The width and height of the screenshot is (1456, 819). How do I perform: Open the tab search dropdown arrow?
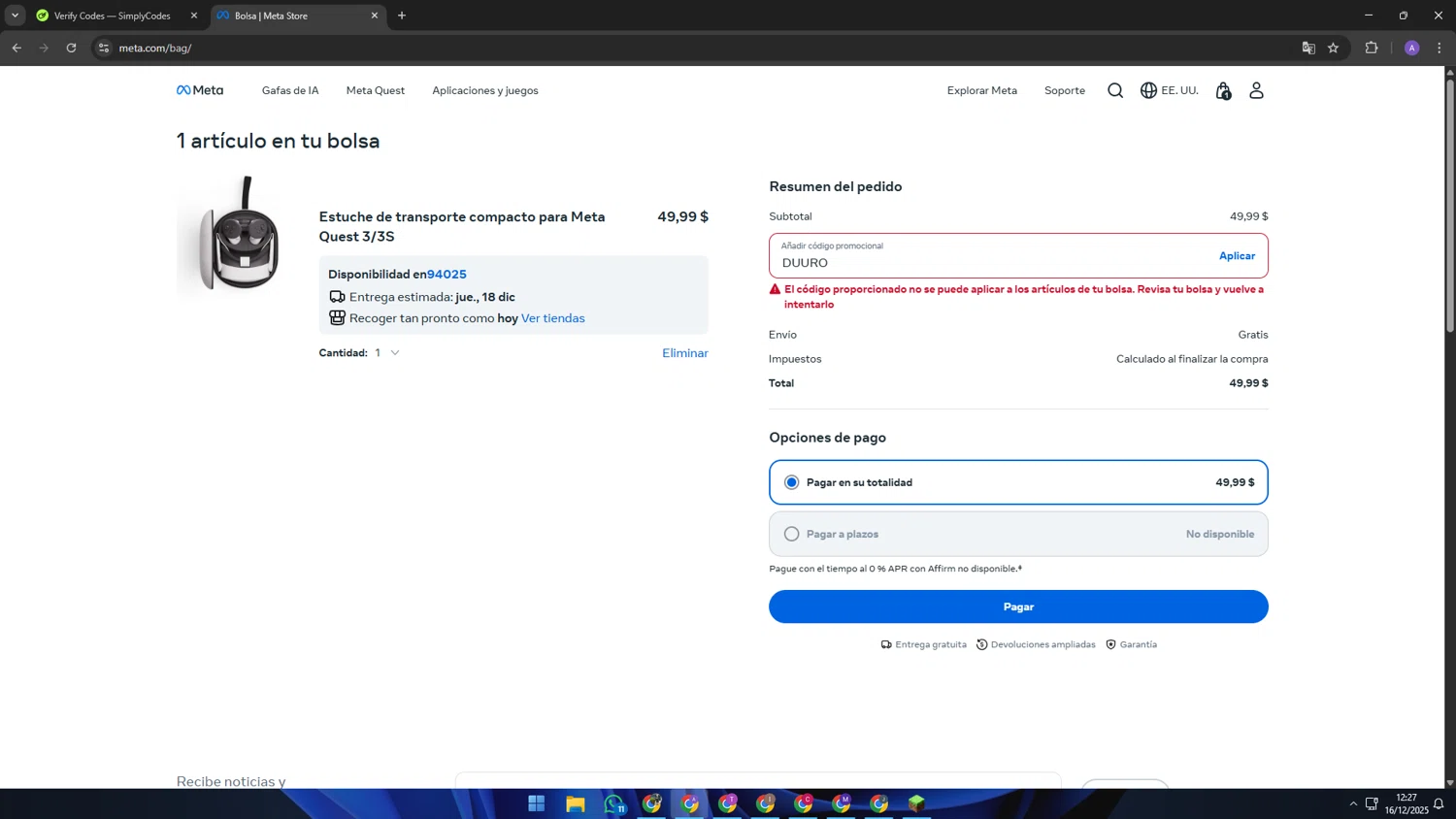[15, 16]
